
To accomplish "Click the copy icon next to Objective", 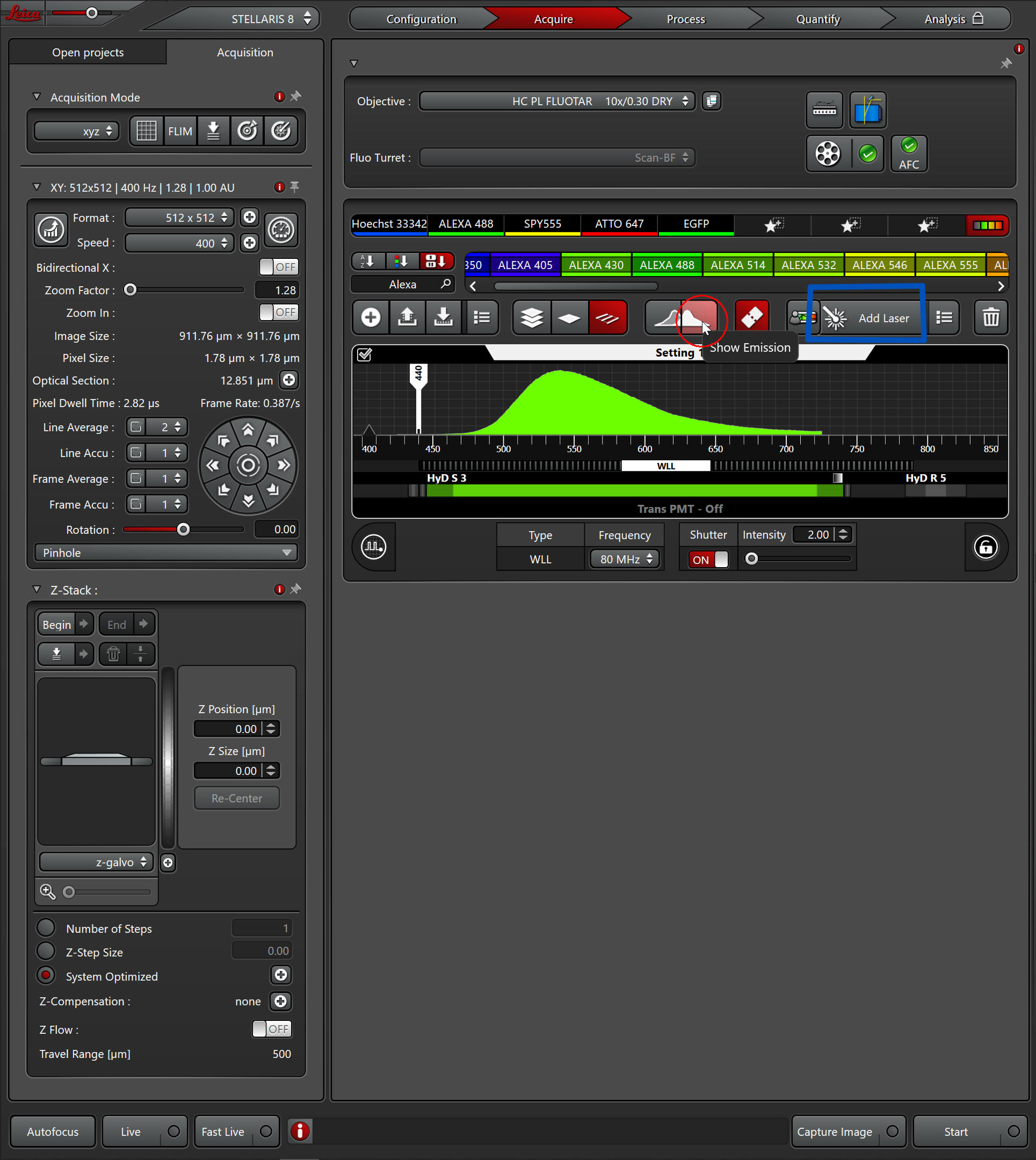I will [711, 102].
